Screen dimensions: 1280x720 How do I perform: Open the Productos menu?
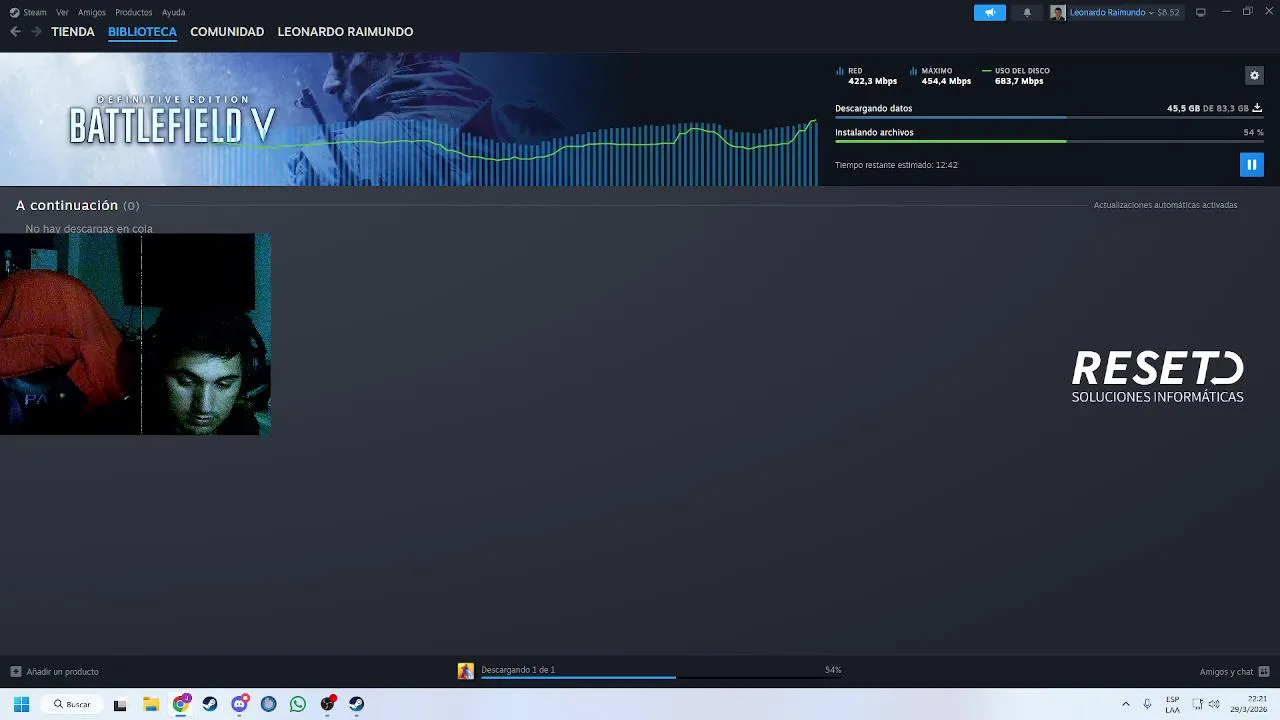coord(134,12)
